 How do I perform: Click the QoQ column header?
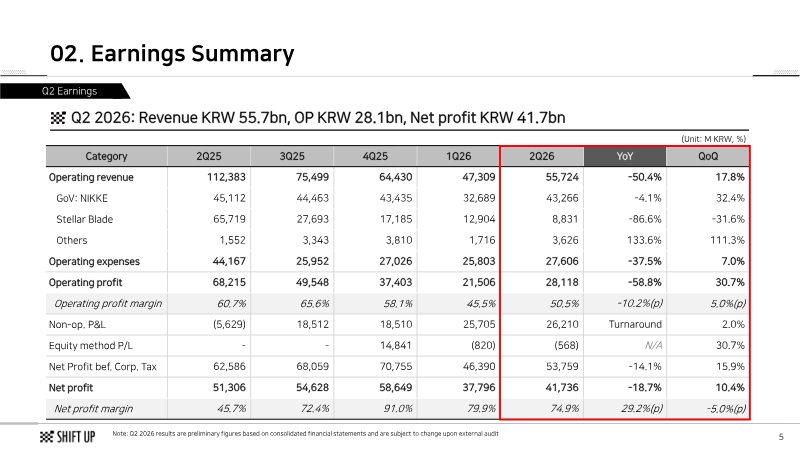pos(708,156)
